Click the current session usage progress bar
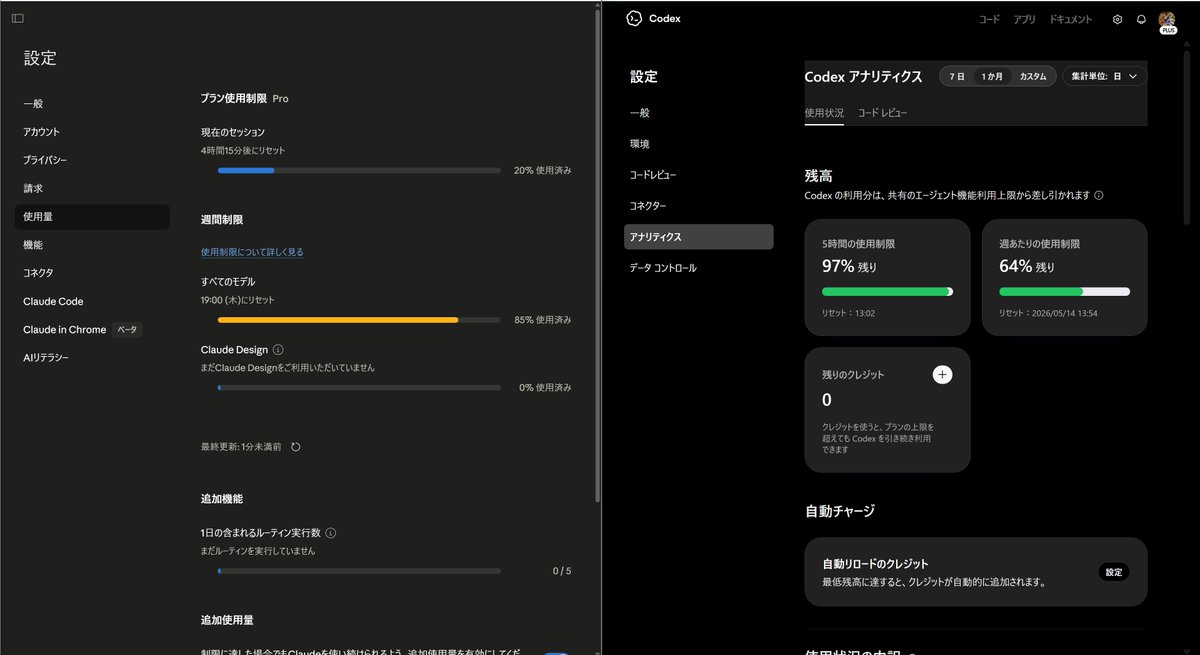The height and width of the screenshot is (655, 1200). point(359,171)
